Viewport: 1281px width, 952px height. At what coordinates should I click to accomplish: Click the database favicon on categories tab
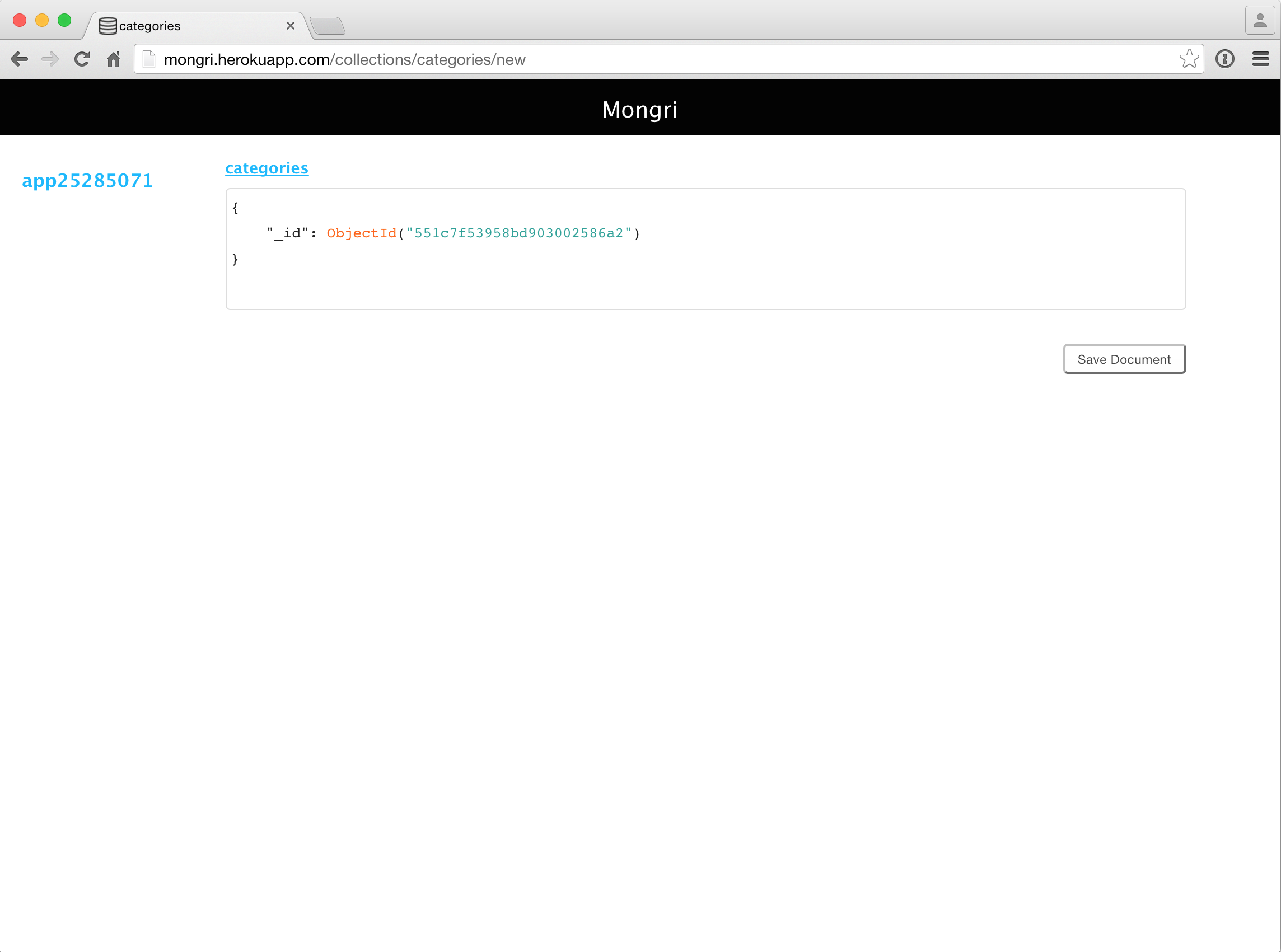coord(108,26)
